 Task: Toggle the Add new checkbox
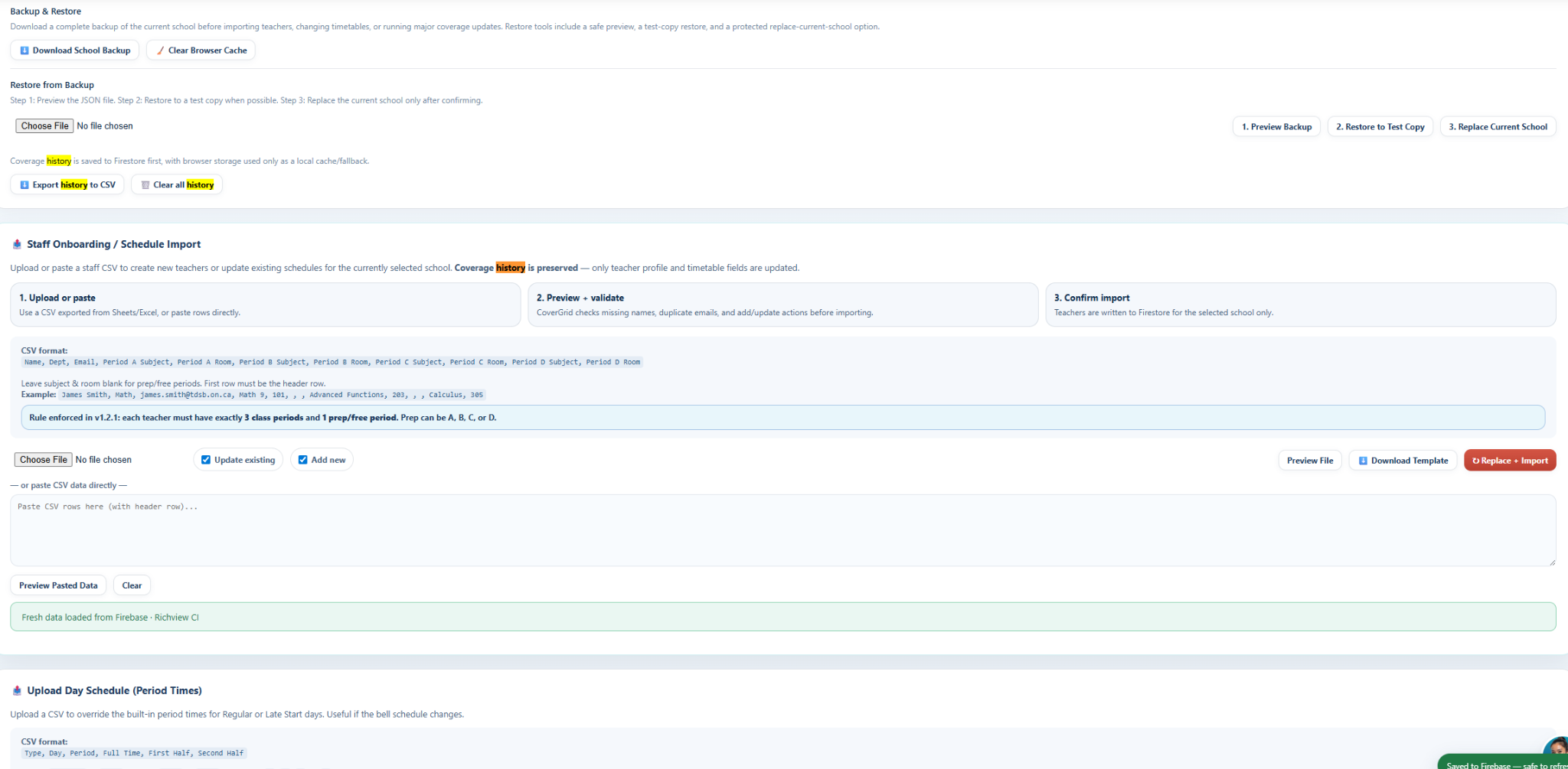click(303, 460)
